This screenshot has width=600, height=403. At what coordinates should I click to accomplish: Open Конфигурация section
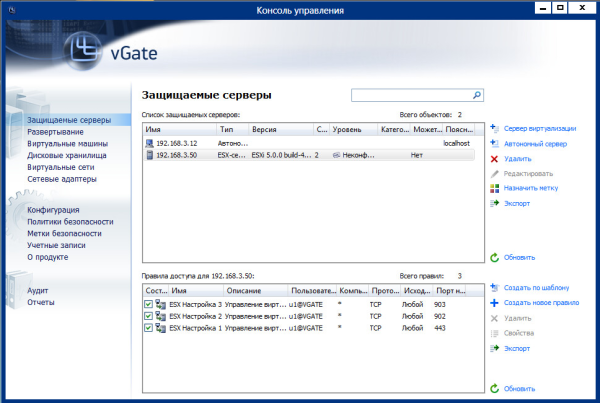(x=53, y=210)
